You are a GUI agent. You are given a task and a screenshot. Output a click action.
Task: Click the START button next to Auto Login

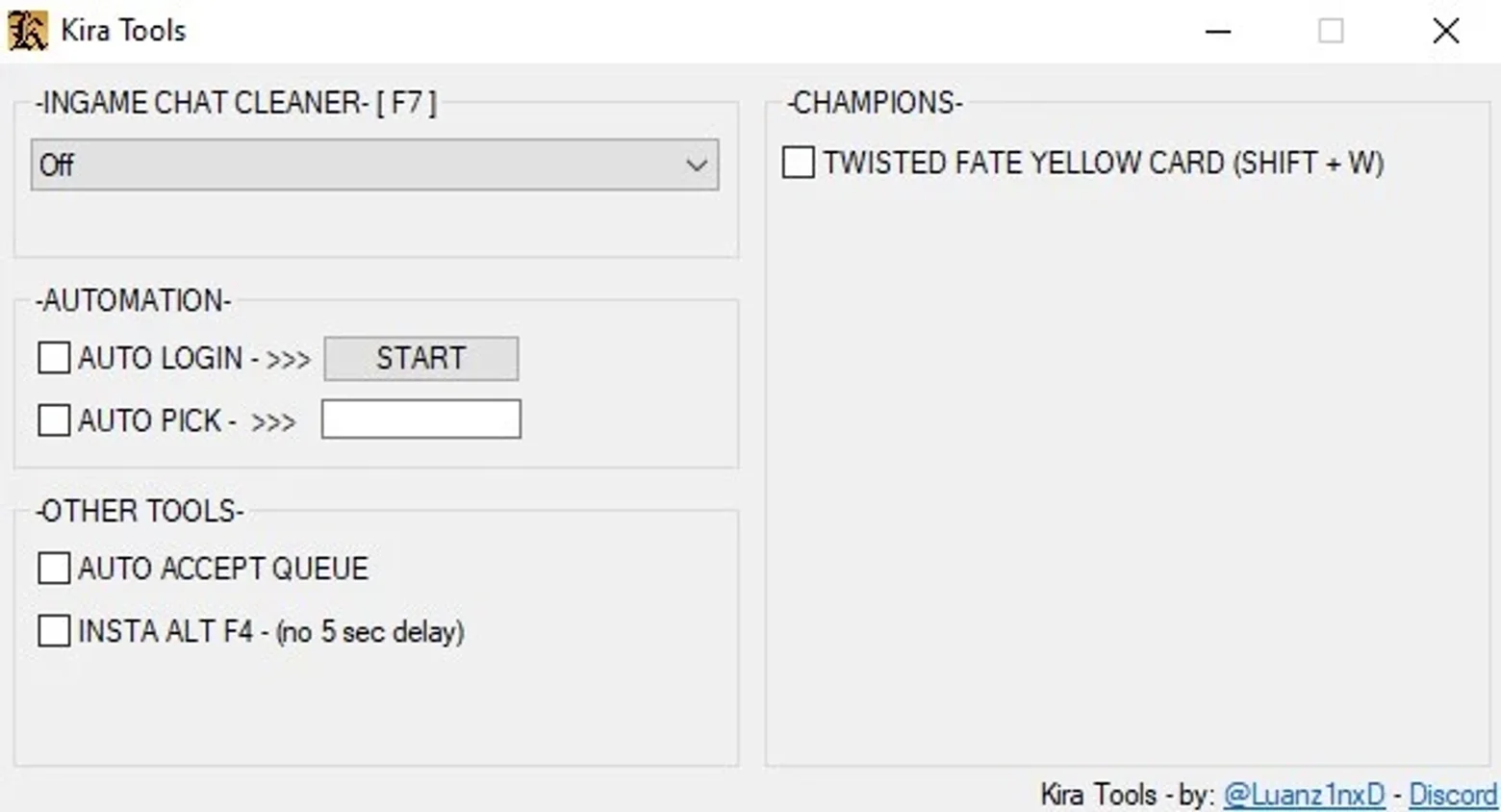click(421, 358)
